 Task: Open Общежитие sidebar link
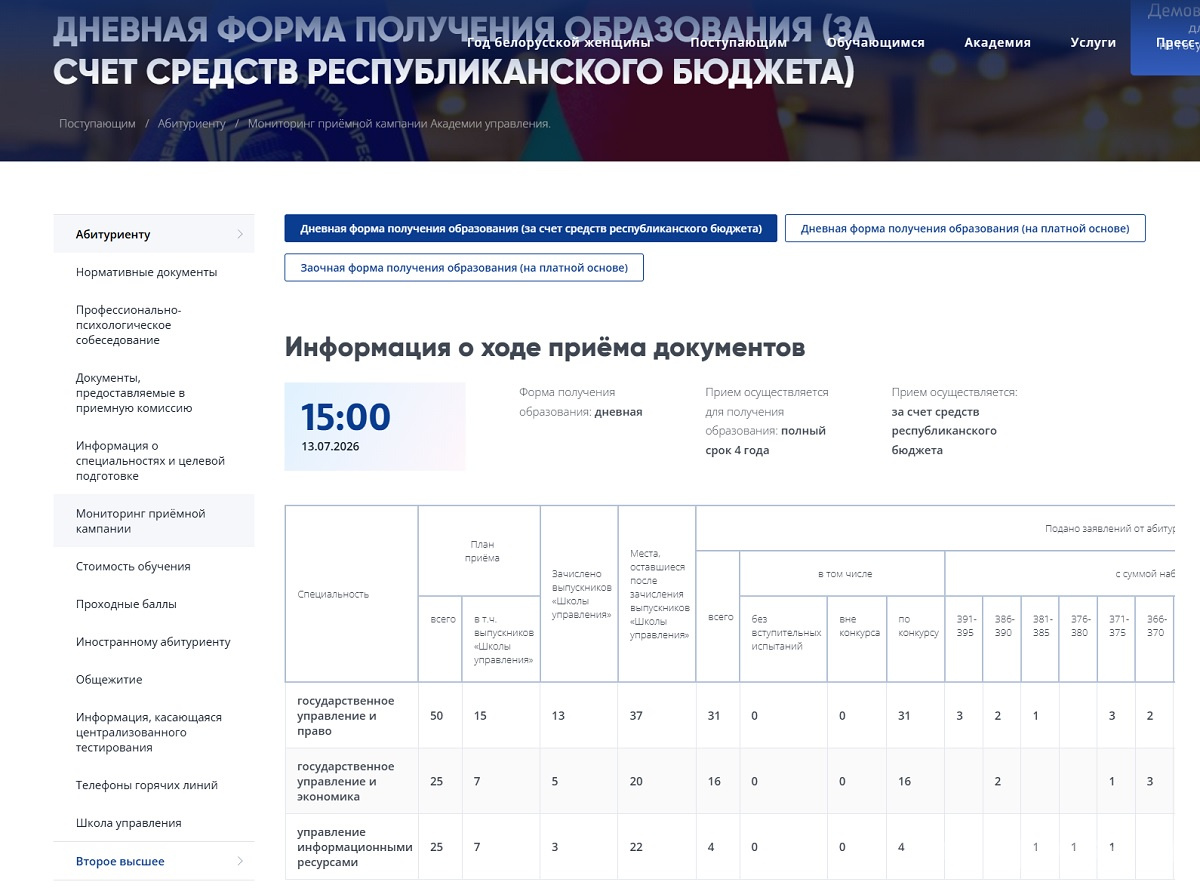[109, 679]
